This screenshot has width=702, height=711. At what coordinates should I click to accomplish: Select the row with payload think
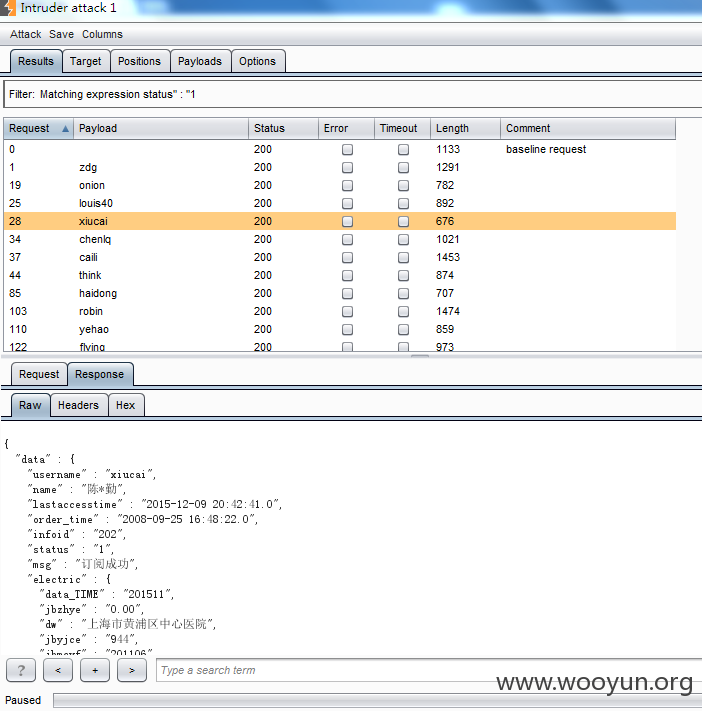coord(340,275)
